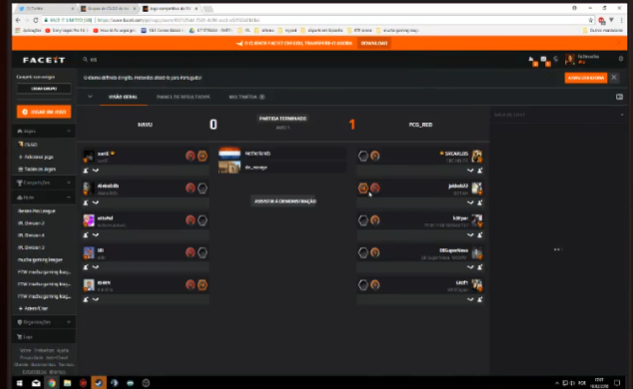The width and height of the screenshot is (633, 389).
Task: Close the language suggestion banner
Action: [614, 77]
